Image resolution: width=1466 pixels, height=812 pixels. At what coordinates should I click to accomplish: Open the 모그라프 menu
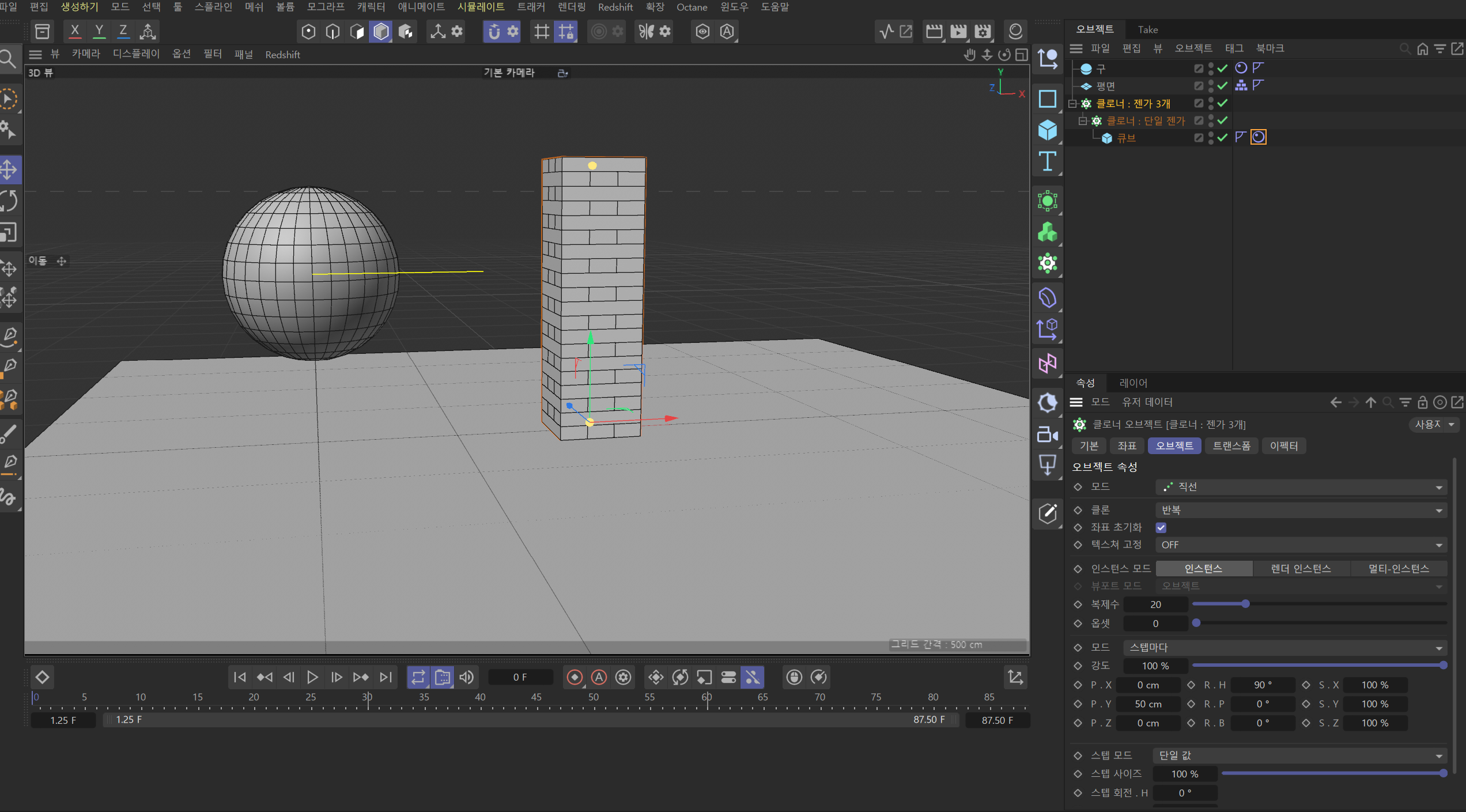pos(326,7)
